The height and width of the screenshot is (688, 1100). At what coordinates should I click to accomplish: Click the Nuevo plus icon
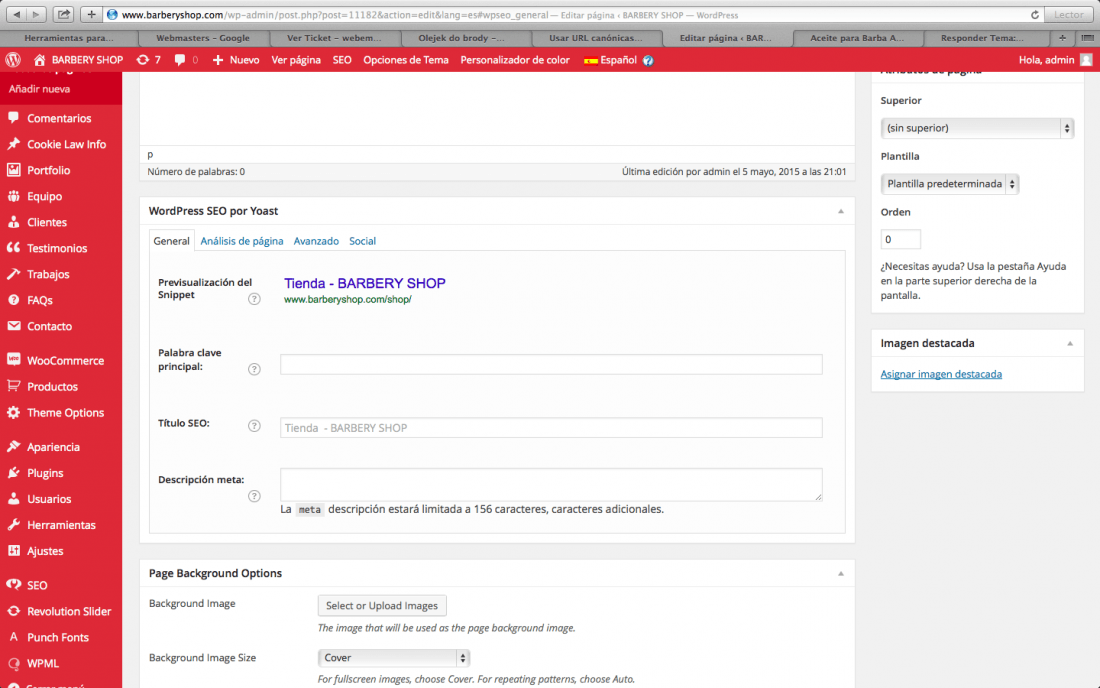click(x=217, y=60)
